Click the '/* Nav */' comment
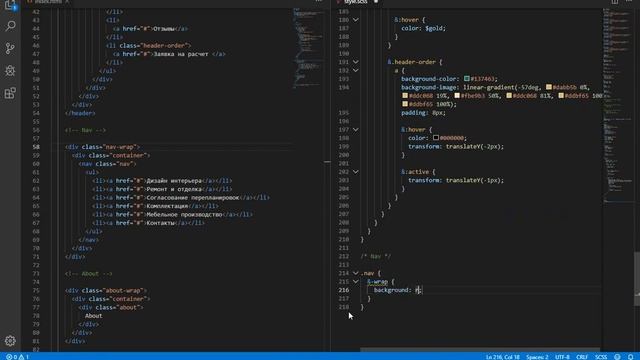This screenshot has height=360, width=640. pyautogui.click(x=376, y=256)
